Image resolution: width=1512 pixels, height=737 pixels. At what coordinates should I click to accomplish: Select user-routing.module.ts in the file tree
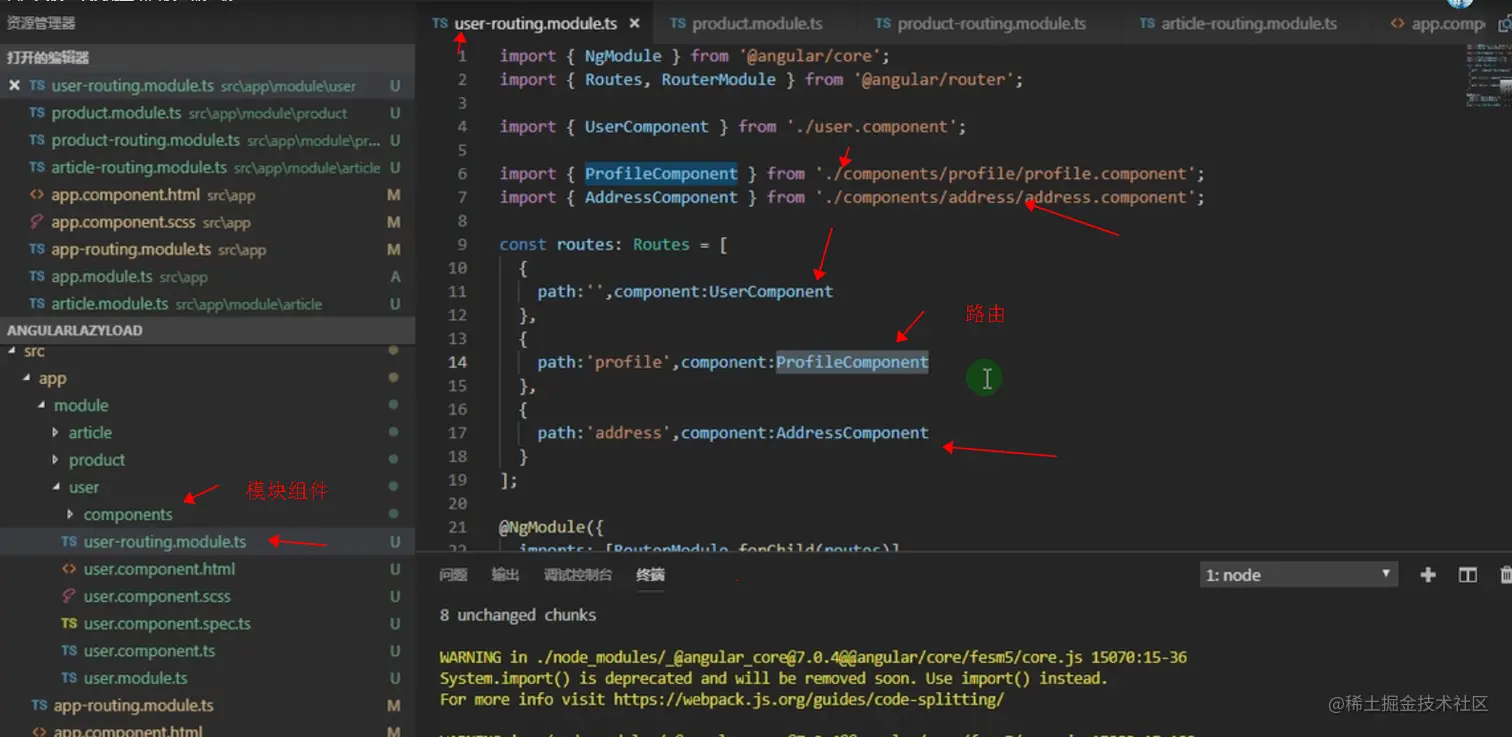(x=207, y=542)
